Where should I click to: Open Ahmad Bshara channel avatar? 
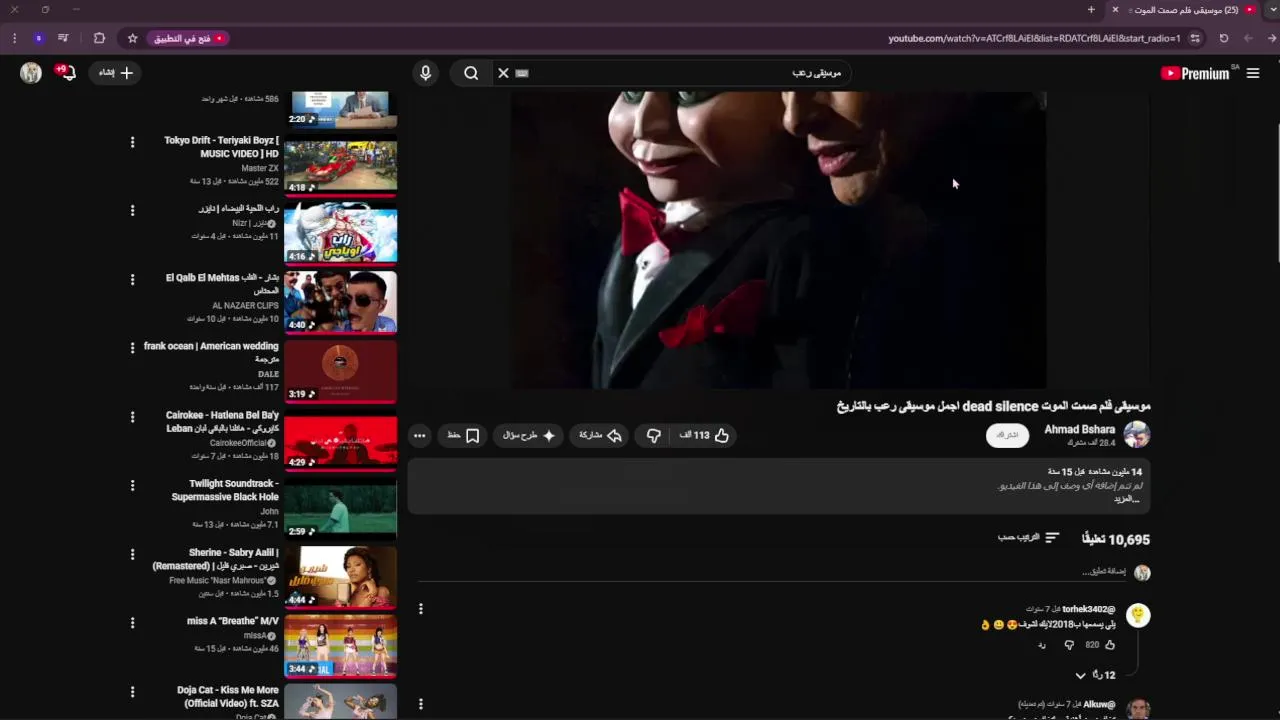click(1137, 434)
